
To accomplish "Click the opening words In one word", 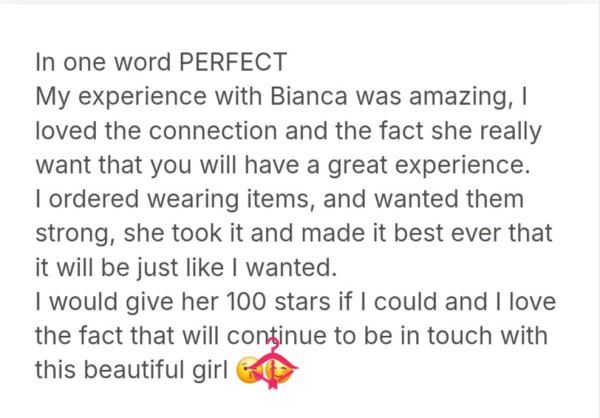I will 103,62.
